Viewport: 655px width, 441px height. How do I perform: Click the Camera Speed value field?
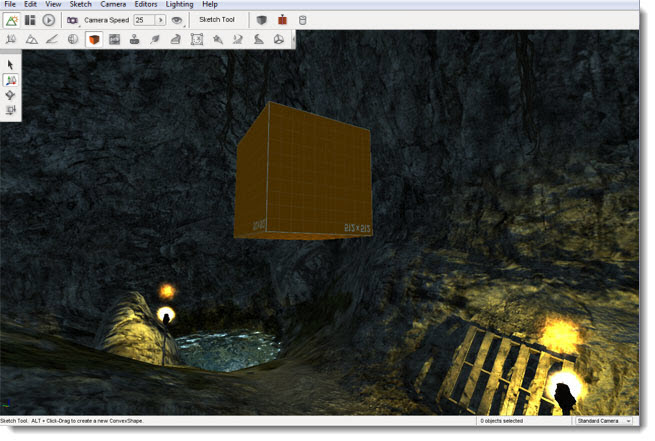click(143, 20)
